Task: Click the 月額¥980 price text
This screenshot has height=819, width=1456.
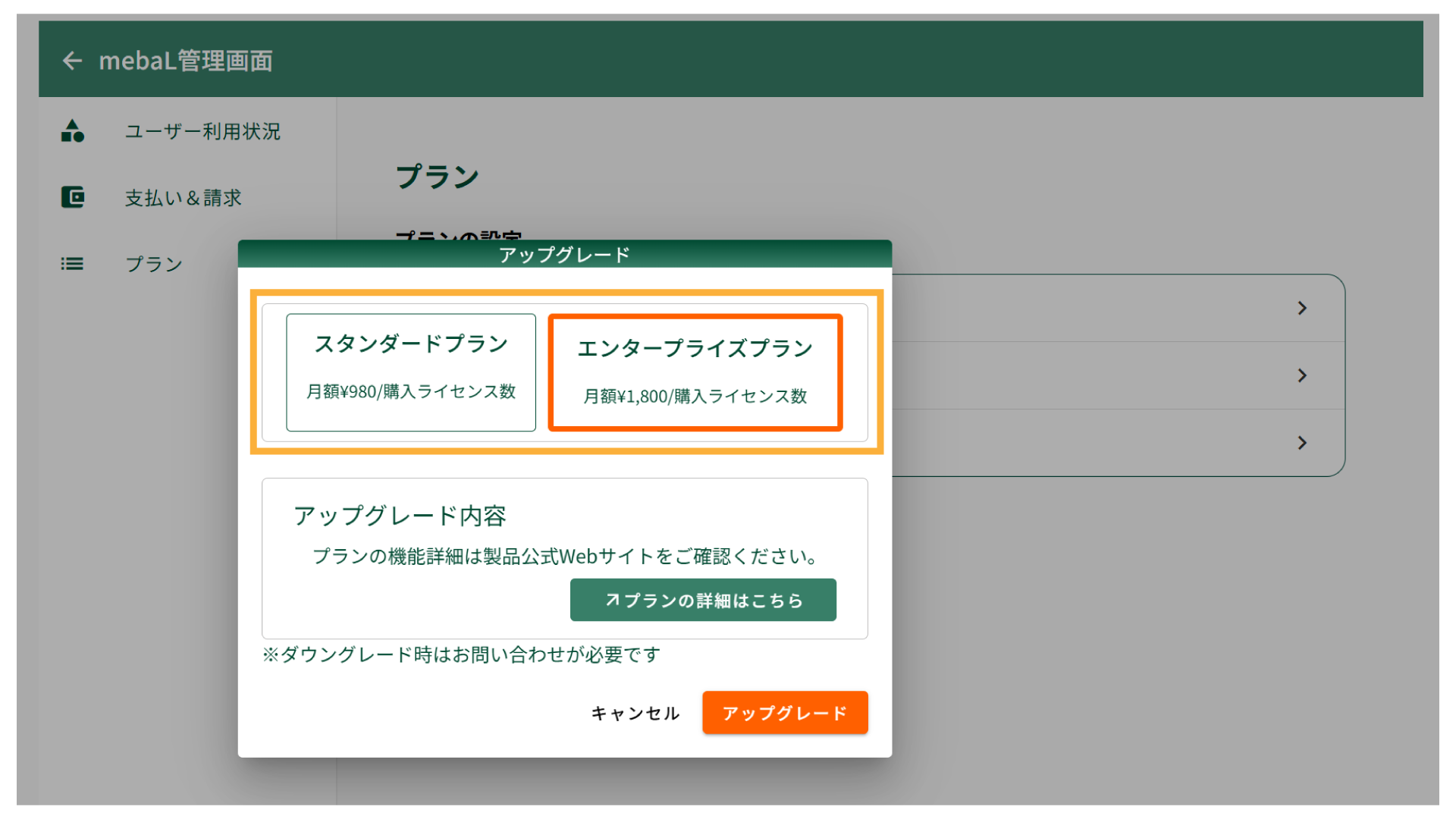Action: coord(410,391)
